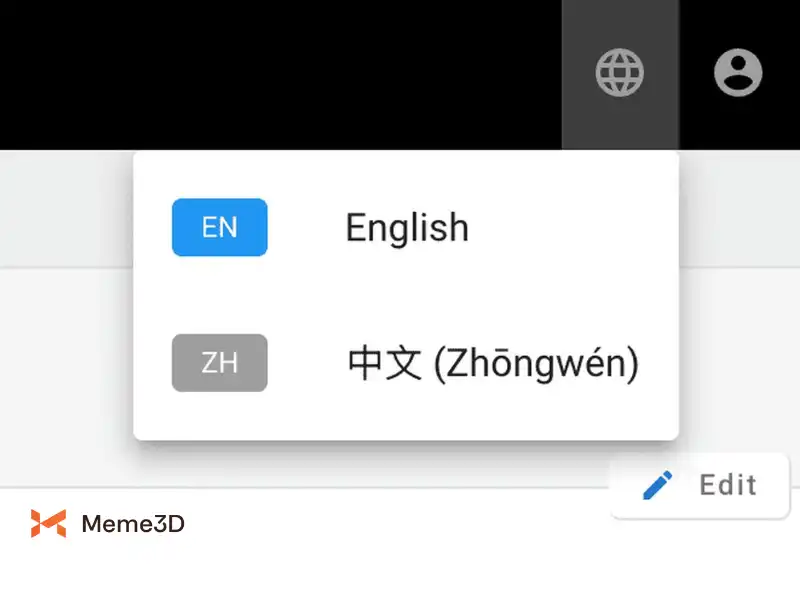This screenshot has height=600, width=800.
Task: Keep English as the active language
Action: [x=406, y=227]
